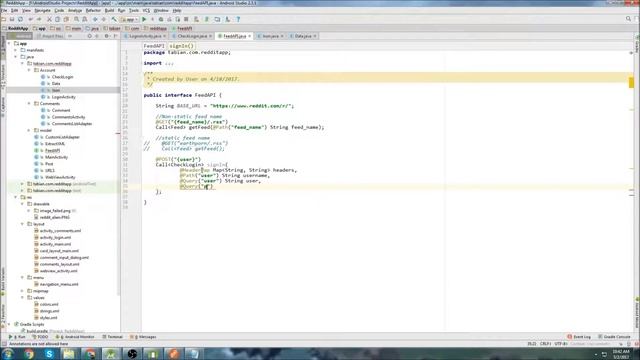
Task: Click the Cut toolbar icon
Action: click(49, 19)
